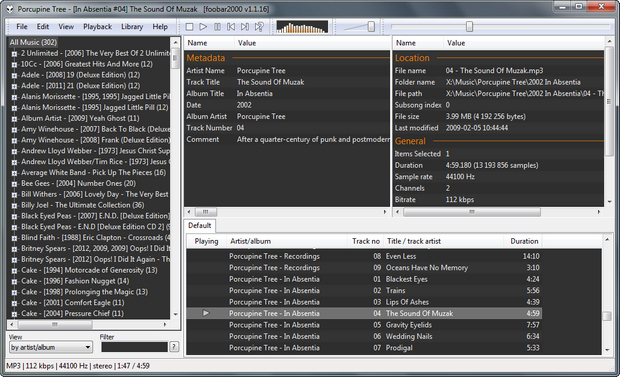Select the All Music (302) root node

point(33,42)
